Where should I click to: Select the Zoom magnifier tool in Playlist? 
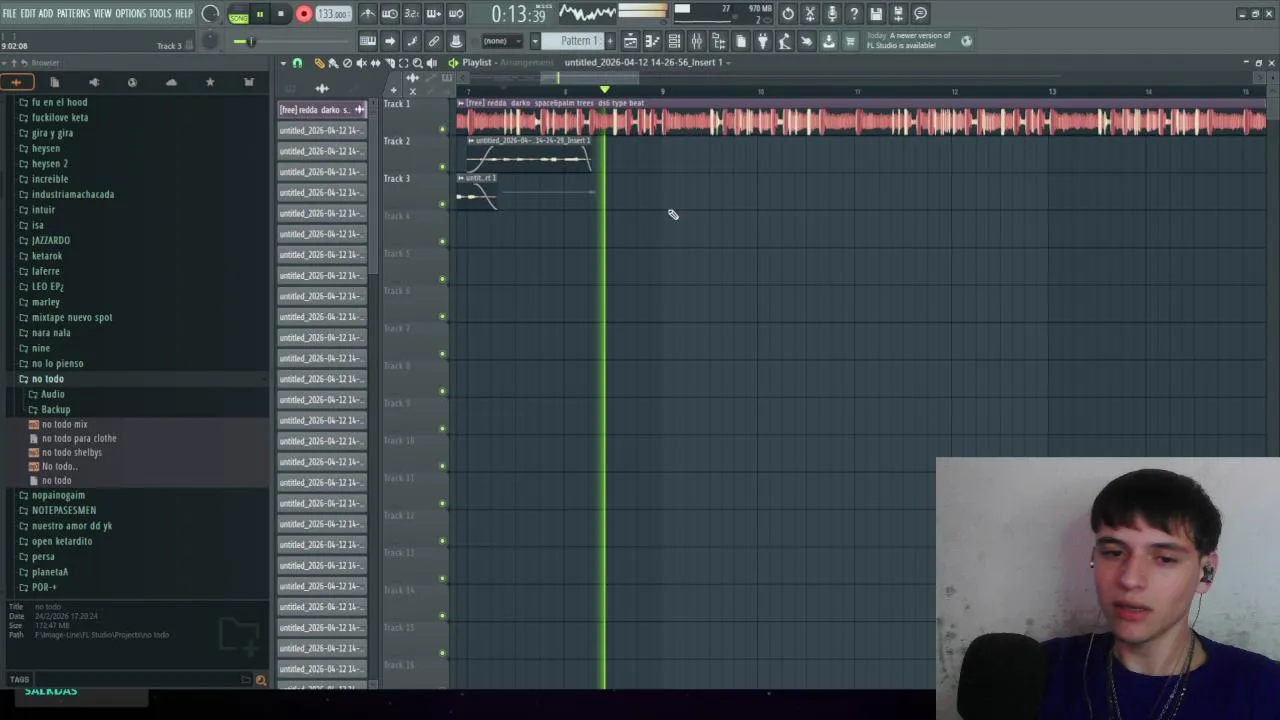(x=417, y=63)
